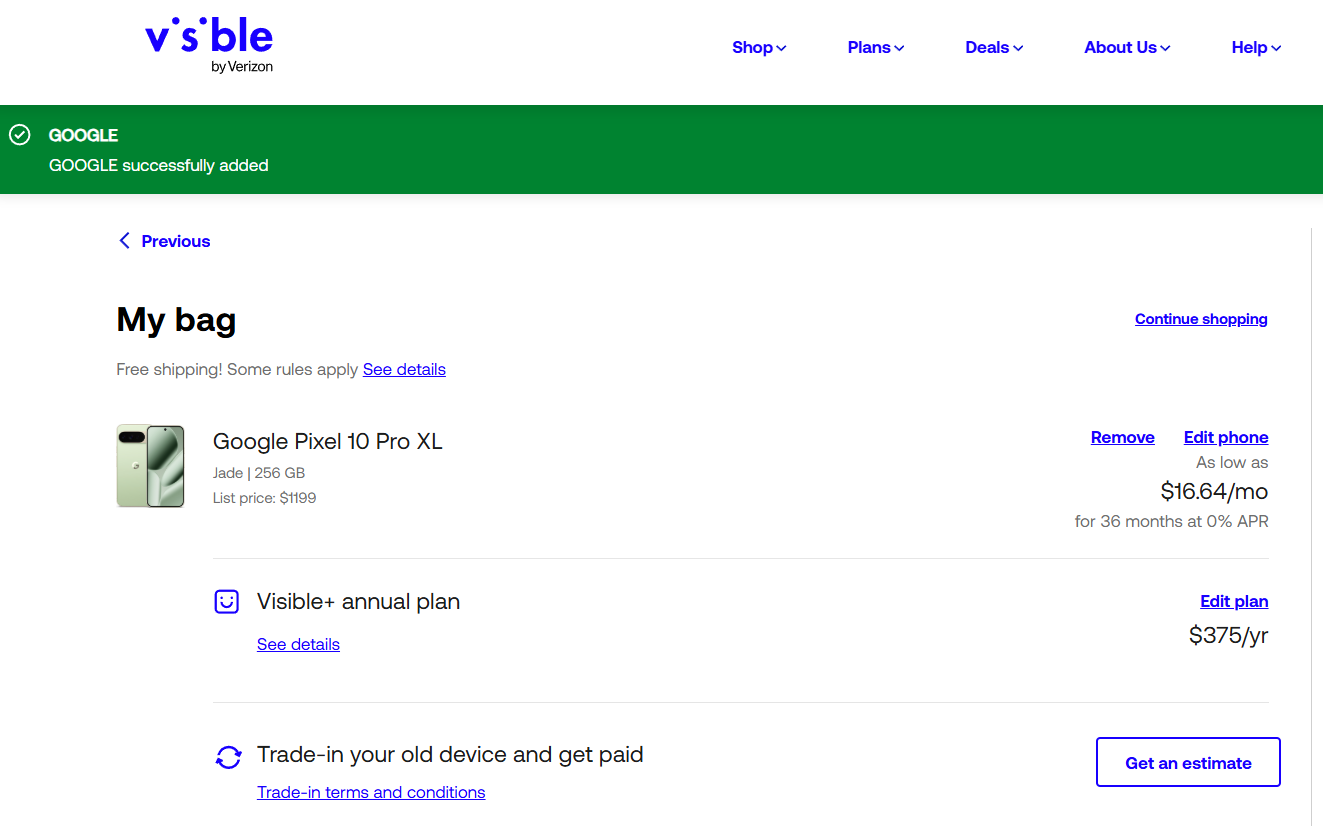
Task: View free shipping See details link
Action: click(404, 369)
